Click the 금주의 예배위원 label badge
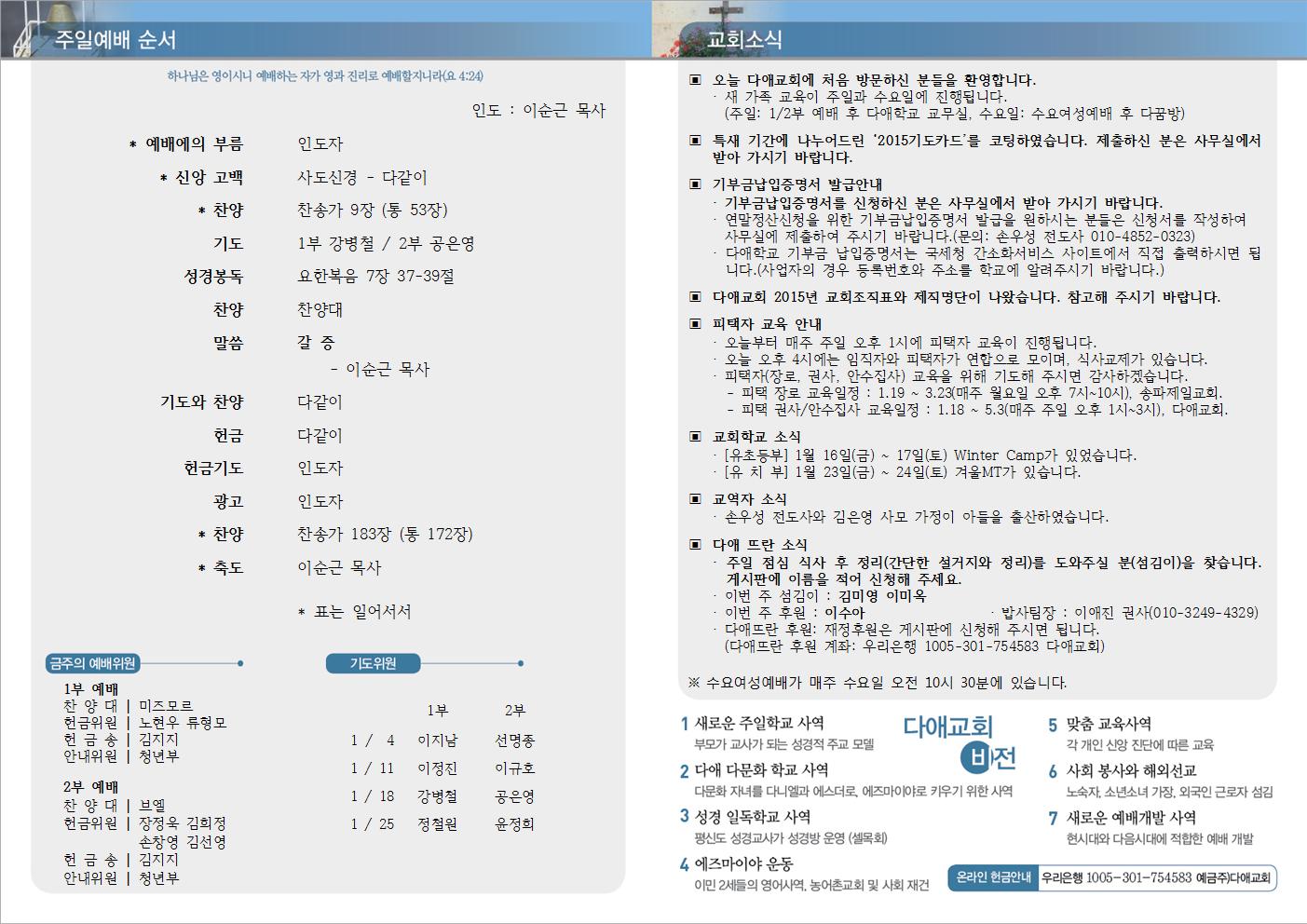The image size is (1307, 924). click(92, 663)
